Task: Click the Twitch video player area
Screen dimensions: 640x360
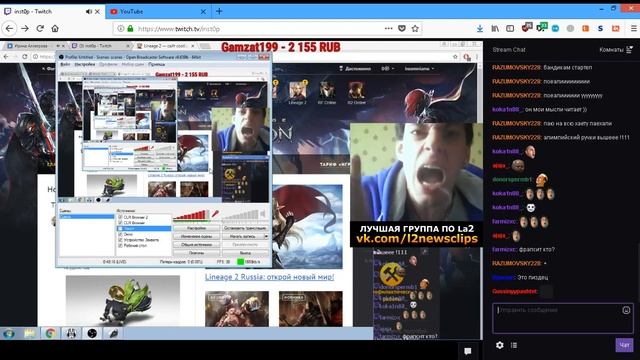Action: coord(241,190)
